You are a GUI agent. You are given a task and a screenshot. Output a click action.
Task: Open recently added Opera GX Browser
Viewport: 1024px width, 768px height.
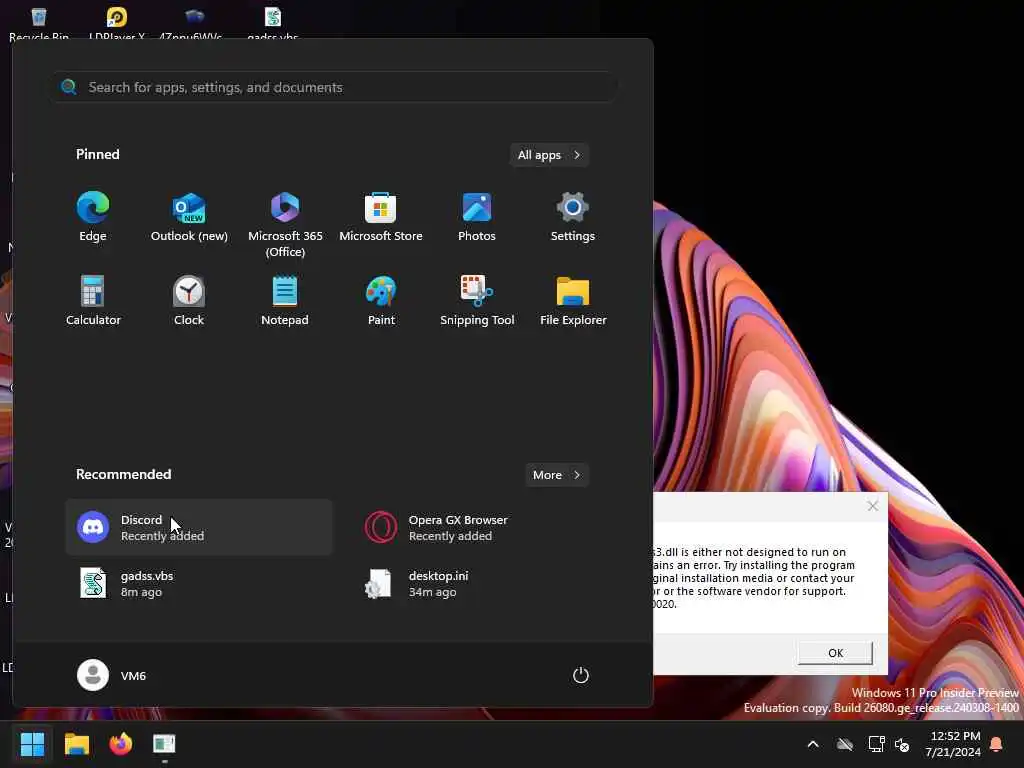tap(487, 528)
